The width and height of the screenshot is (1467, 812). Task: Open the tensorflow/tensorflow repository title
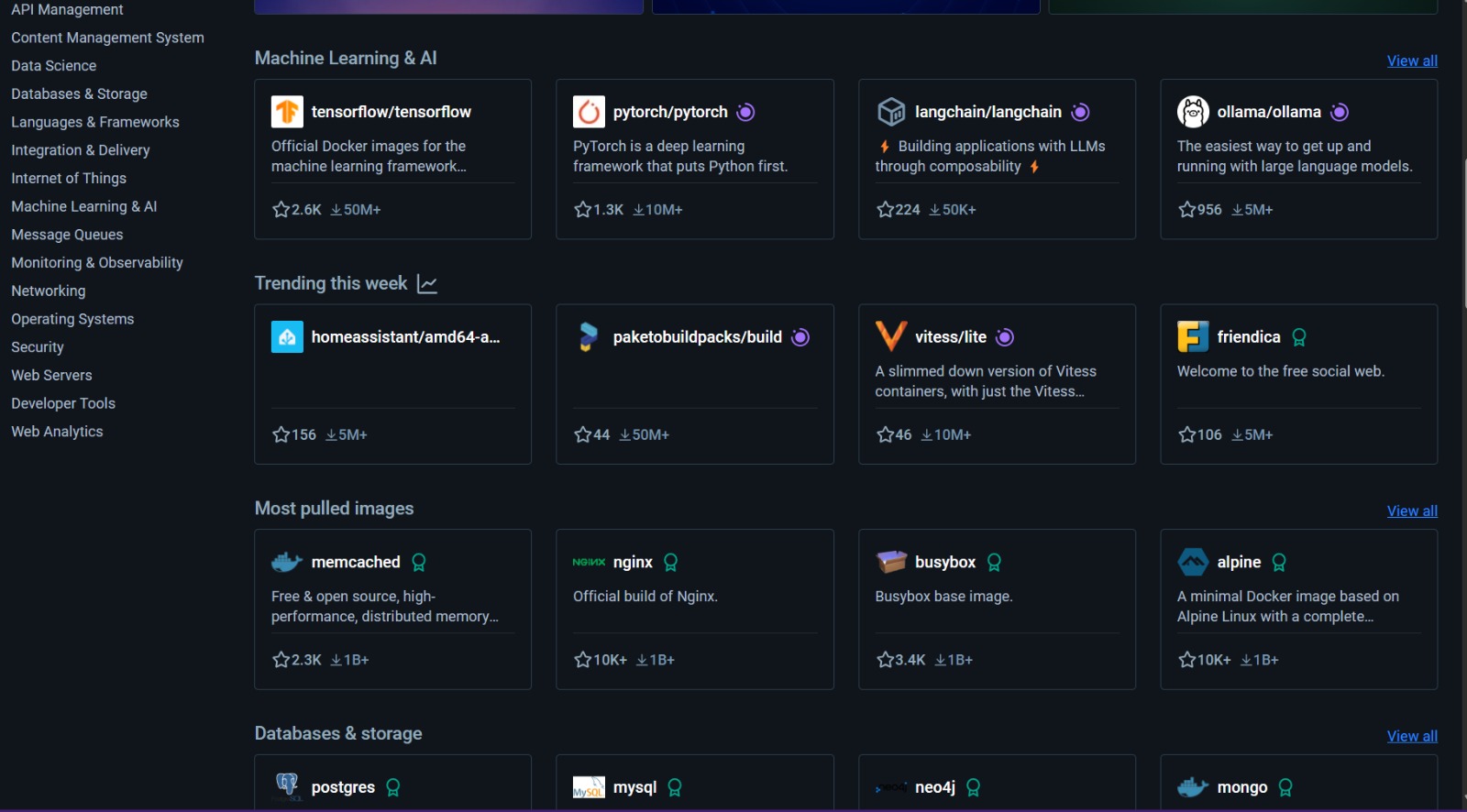pos(391,112)
